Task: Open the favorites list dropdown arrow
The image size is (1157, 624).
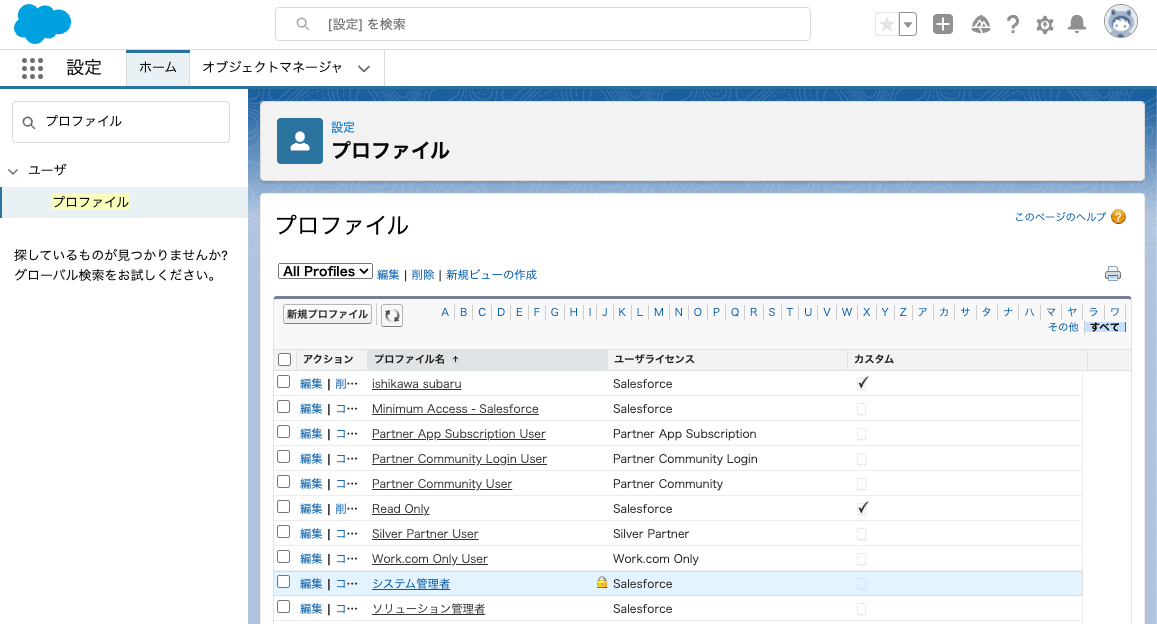Action: 908,24
